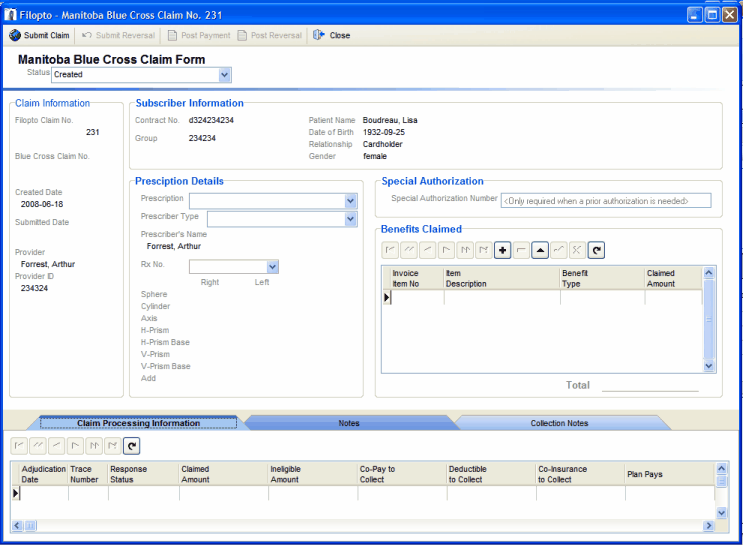
Task: Refresh the Claim Processing grid
Action: pyautogui.click(x=132, y=445)
